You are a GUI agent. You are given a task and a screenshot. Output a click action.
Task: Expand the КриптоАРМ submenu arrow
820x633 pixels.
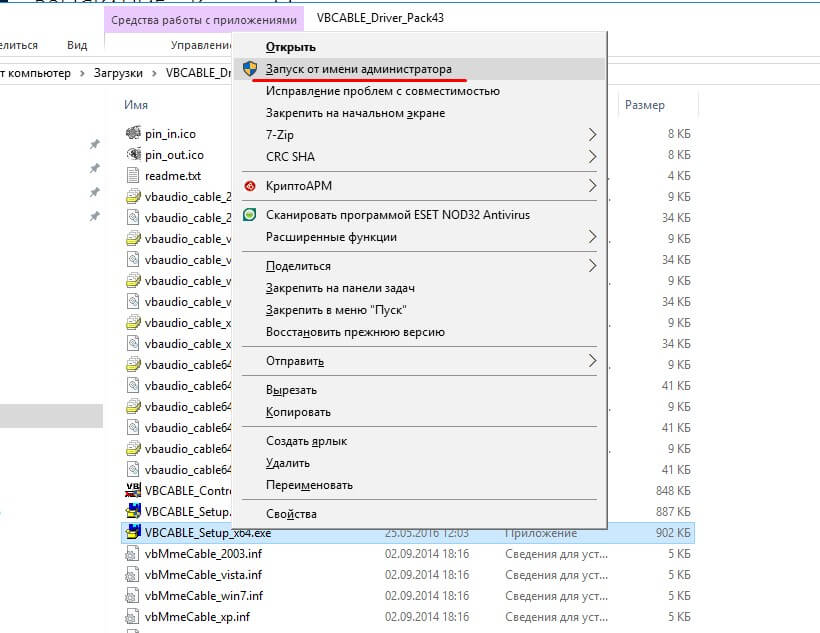(x=592, y=186)
